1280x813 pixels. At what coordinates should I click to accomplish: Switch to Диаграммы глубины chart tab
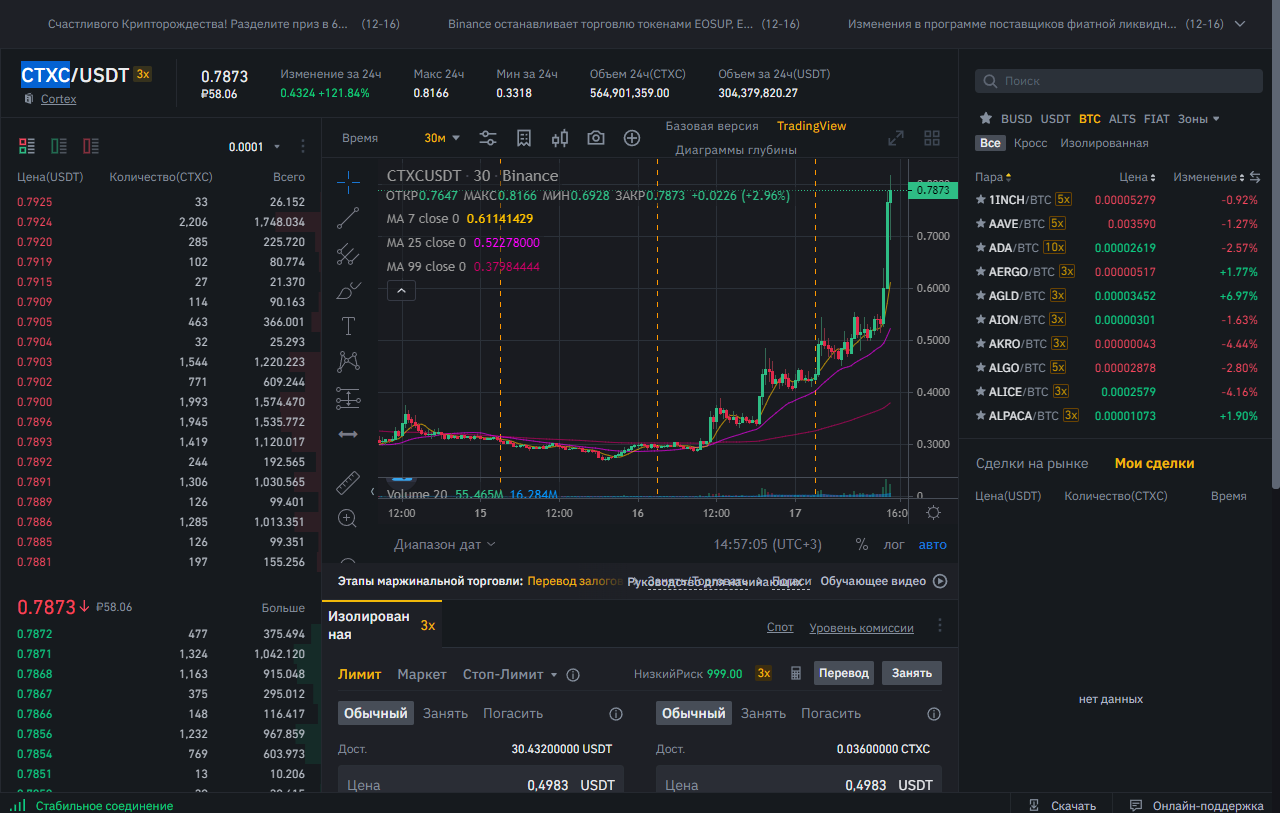[736, 150]
